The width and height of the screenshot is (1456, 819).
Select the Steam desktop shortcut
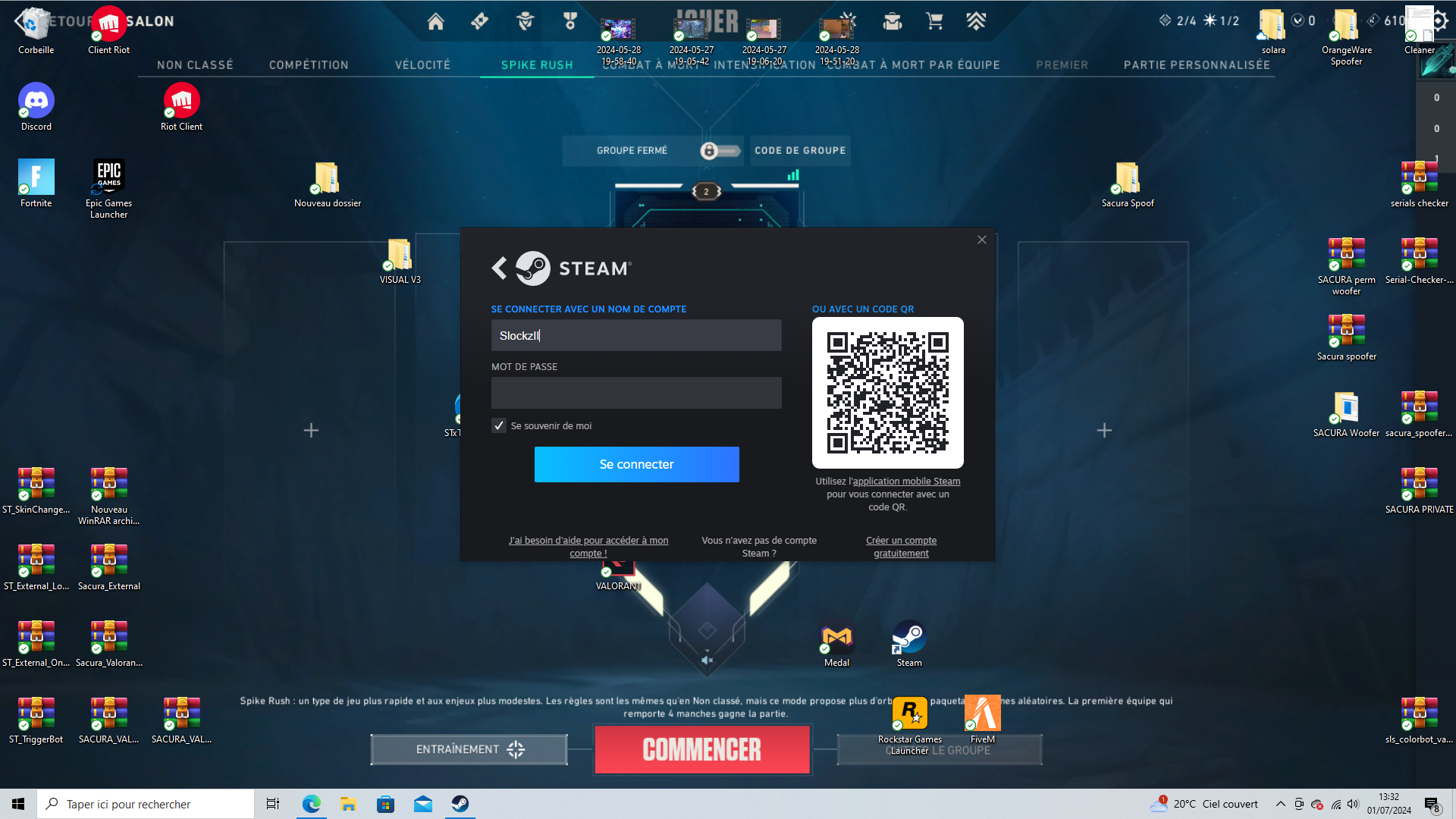coord(909,643)
